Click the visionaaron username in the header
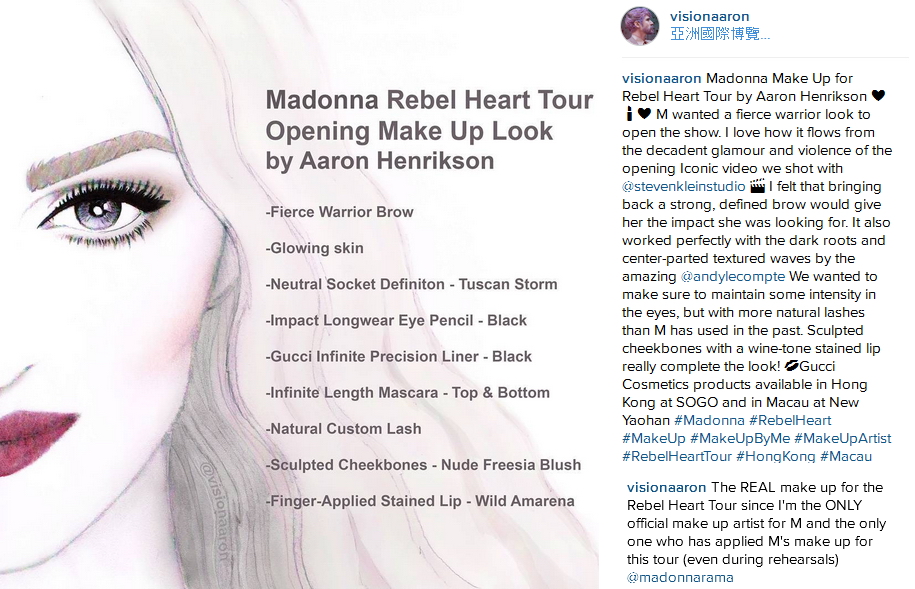The width and height of the screenshot is (915, 589). 709,16
